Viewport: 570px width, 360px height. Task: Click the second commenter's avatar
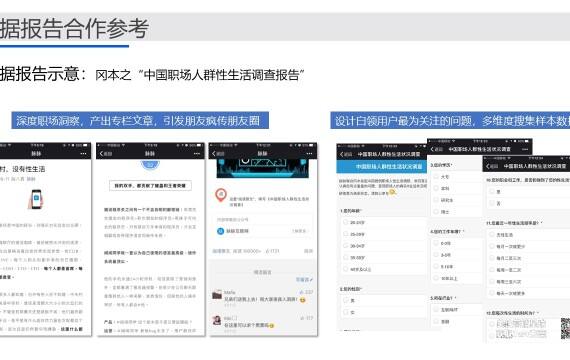pos(217,320)
